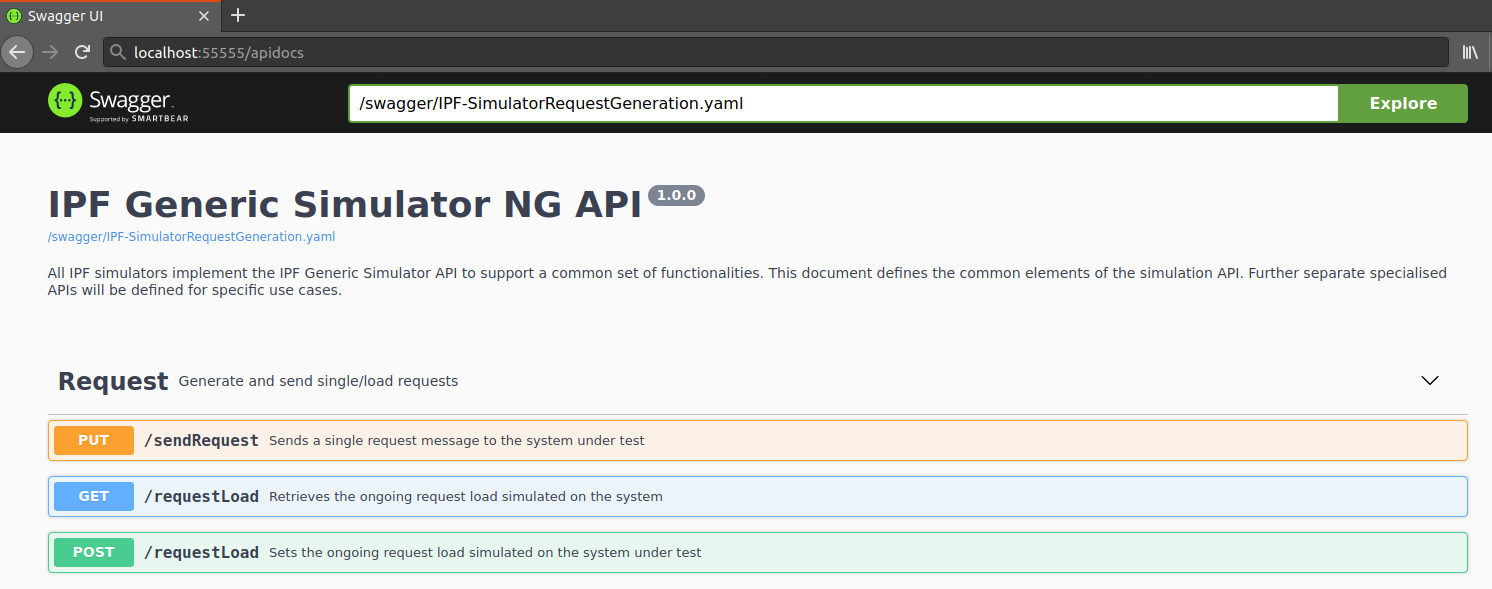Click the blue GET method badge

pyautogui.click(x=93, y=496)
